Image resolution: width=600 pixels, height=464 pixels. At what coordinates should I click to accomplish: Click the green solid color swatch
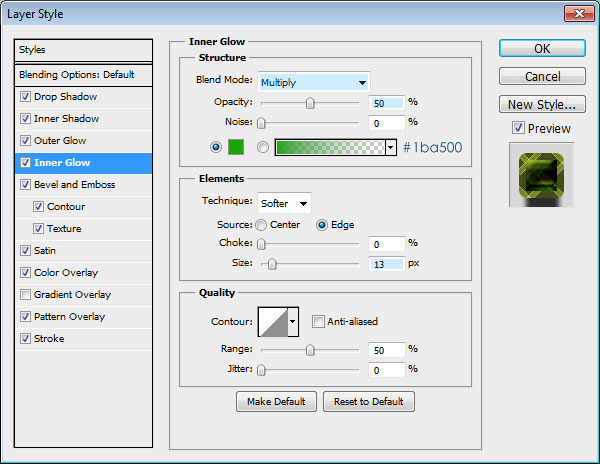click(236, 147)
